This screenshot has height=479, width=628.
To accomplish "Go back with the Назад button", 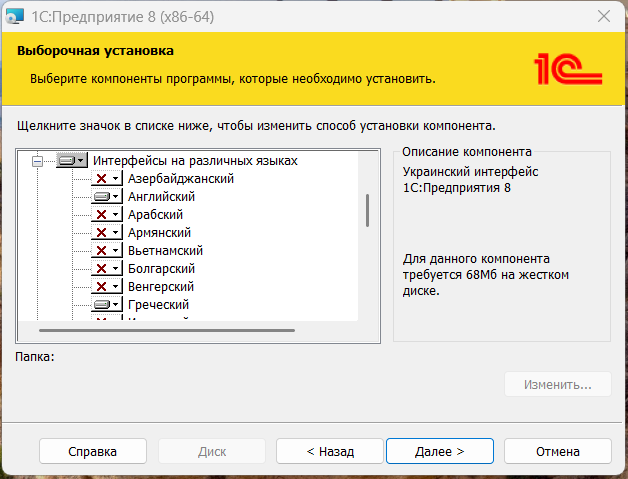I will [330, 451].
